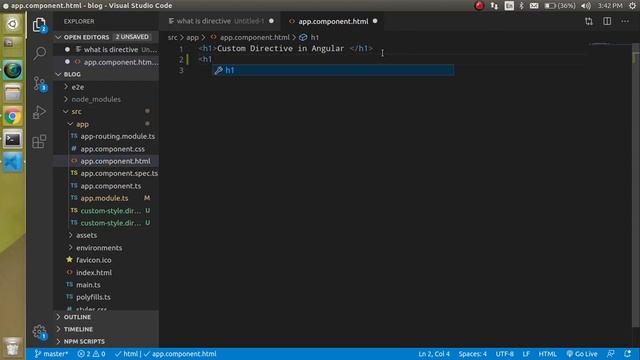Split the editor to the right

(x=607, y=21)
